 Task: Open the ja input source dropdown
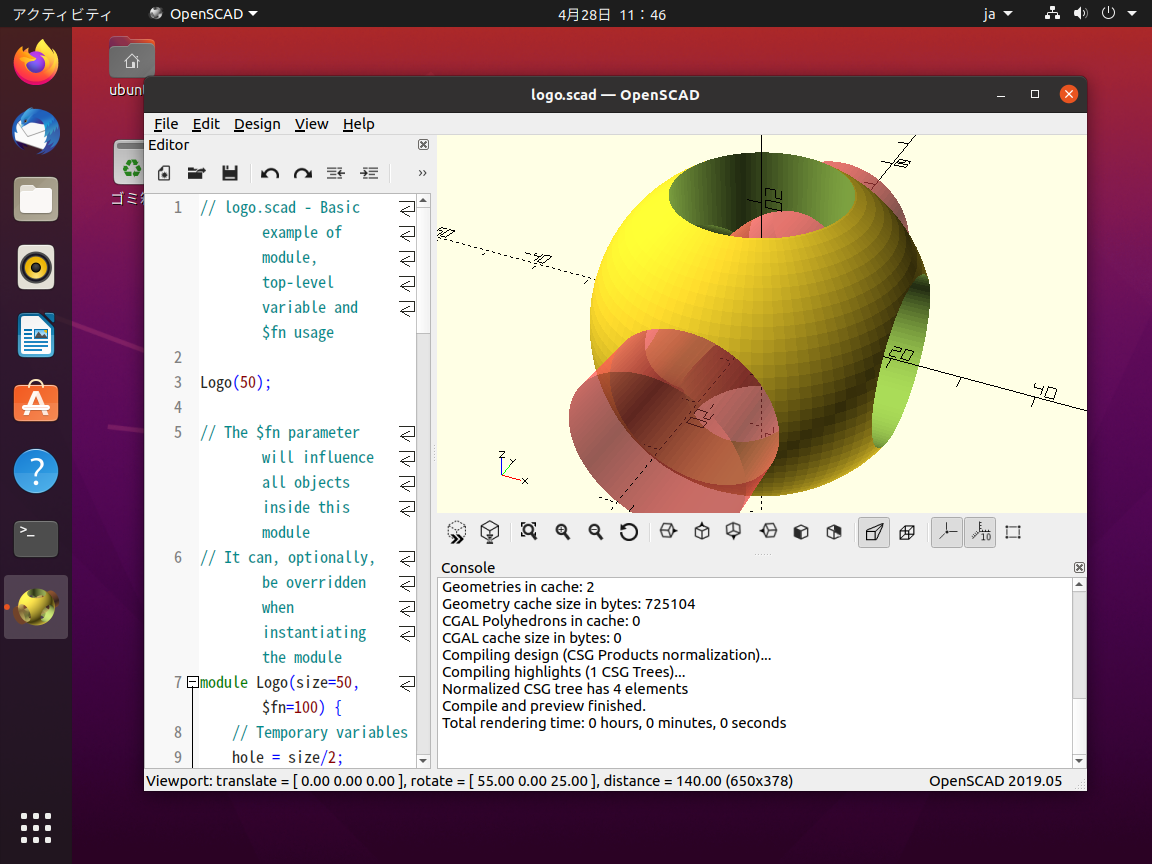pyautogui.click(x=998, y=14)
